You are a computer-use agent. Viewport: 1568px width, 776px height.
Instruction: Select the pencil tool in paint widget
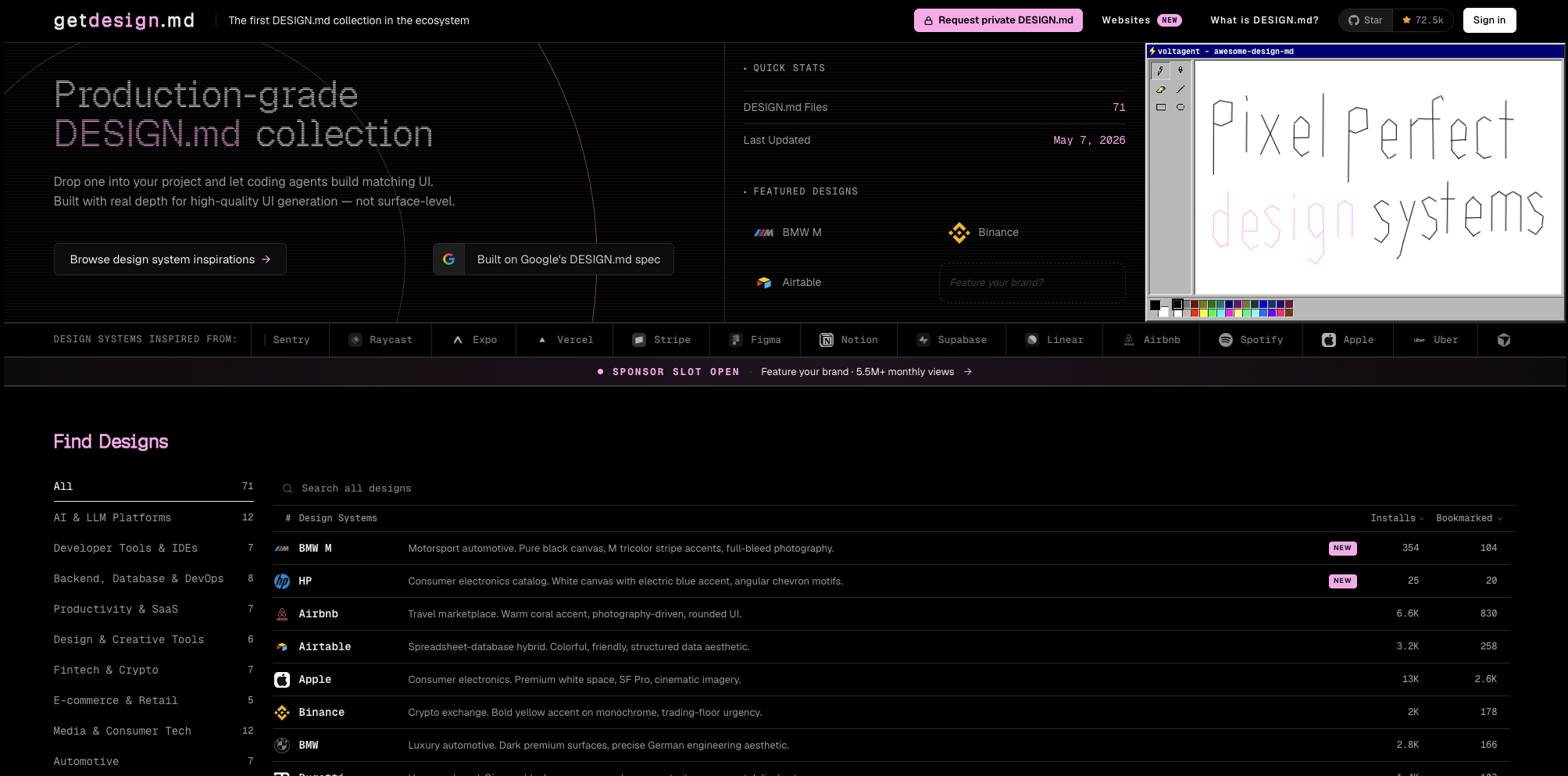pos(1160,70)
